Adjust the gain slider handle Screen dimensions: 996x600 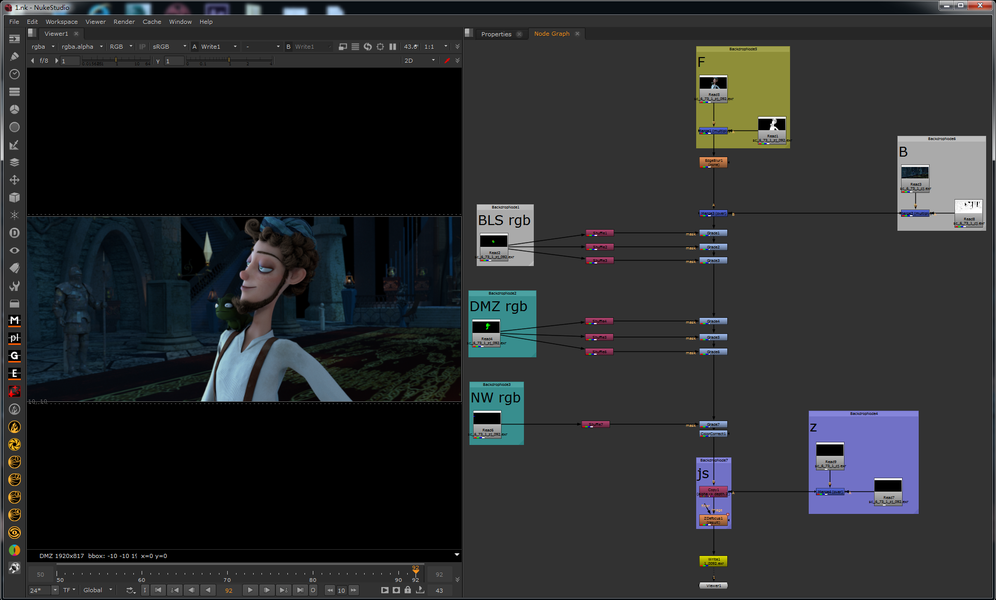[x=116, y=61]
